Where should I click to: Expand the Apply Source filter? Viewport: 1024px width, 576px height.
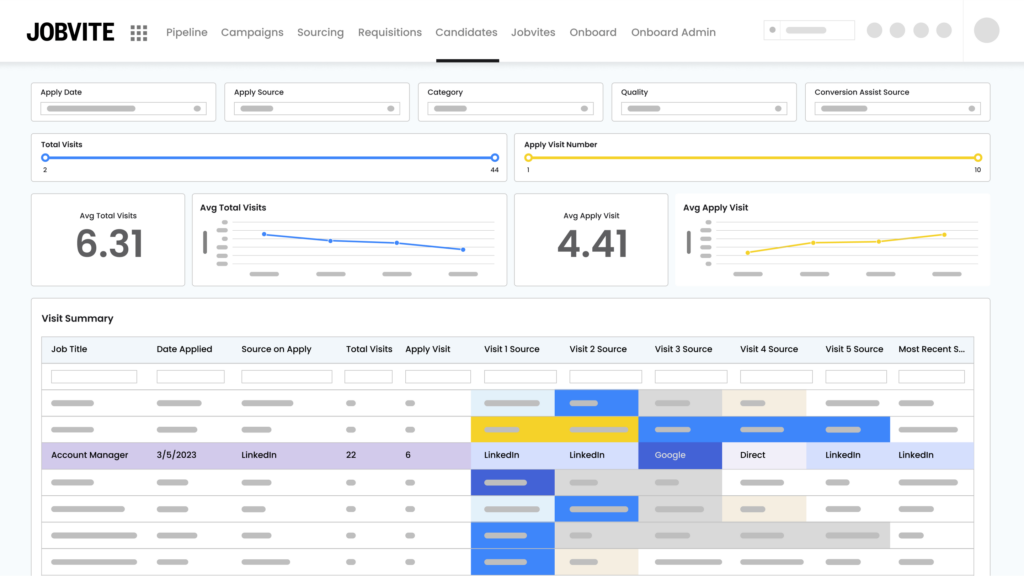coord(317,108)
